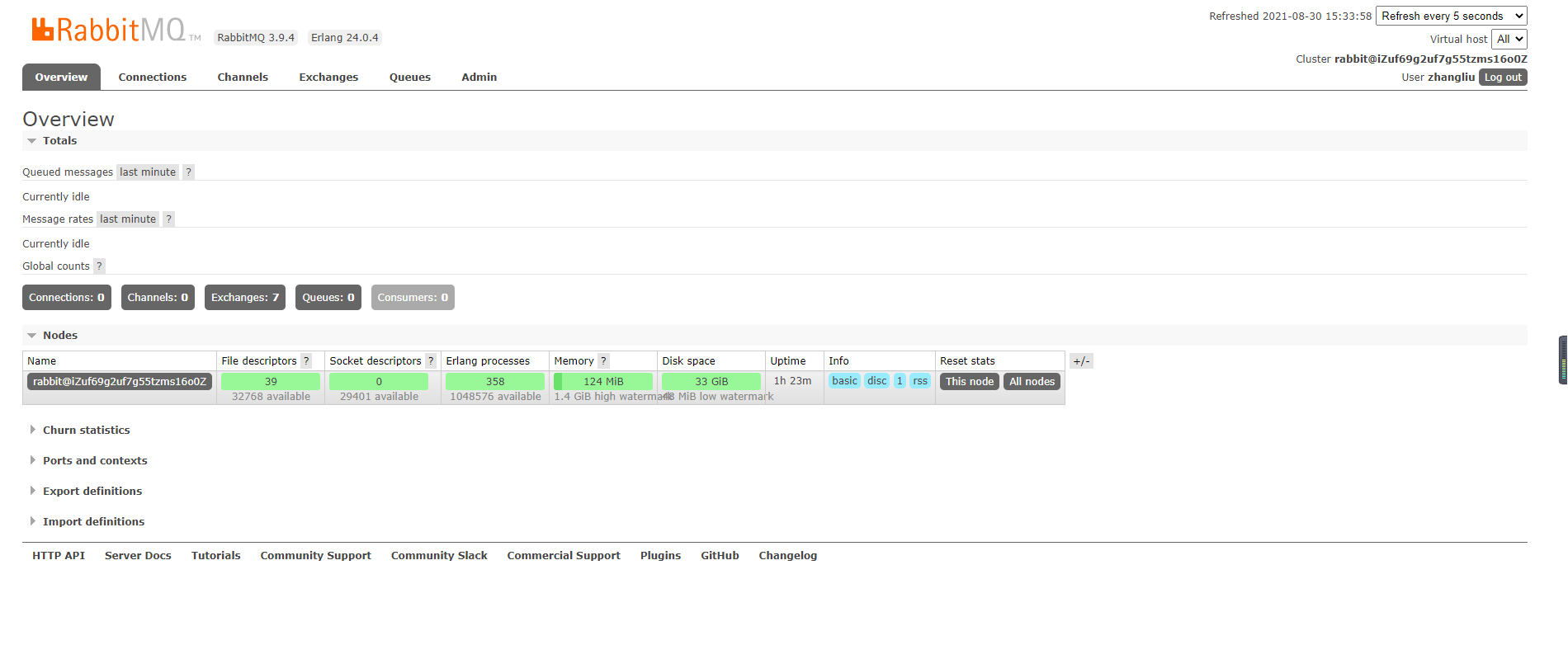The width and height of the screenshot is (1568, 645).
Task: Toggle columns with the +/- button
Action: (1081, 361)
